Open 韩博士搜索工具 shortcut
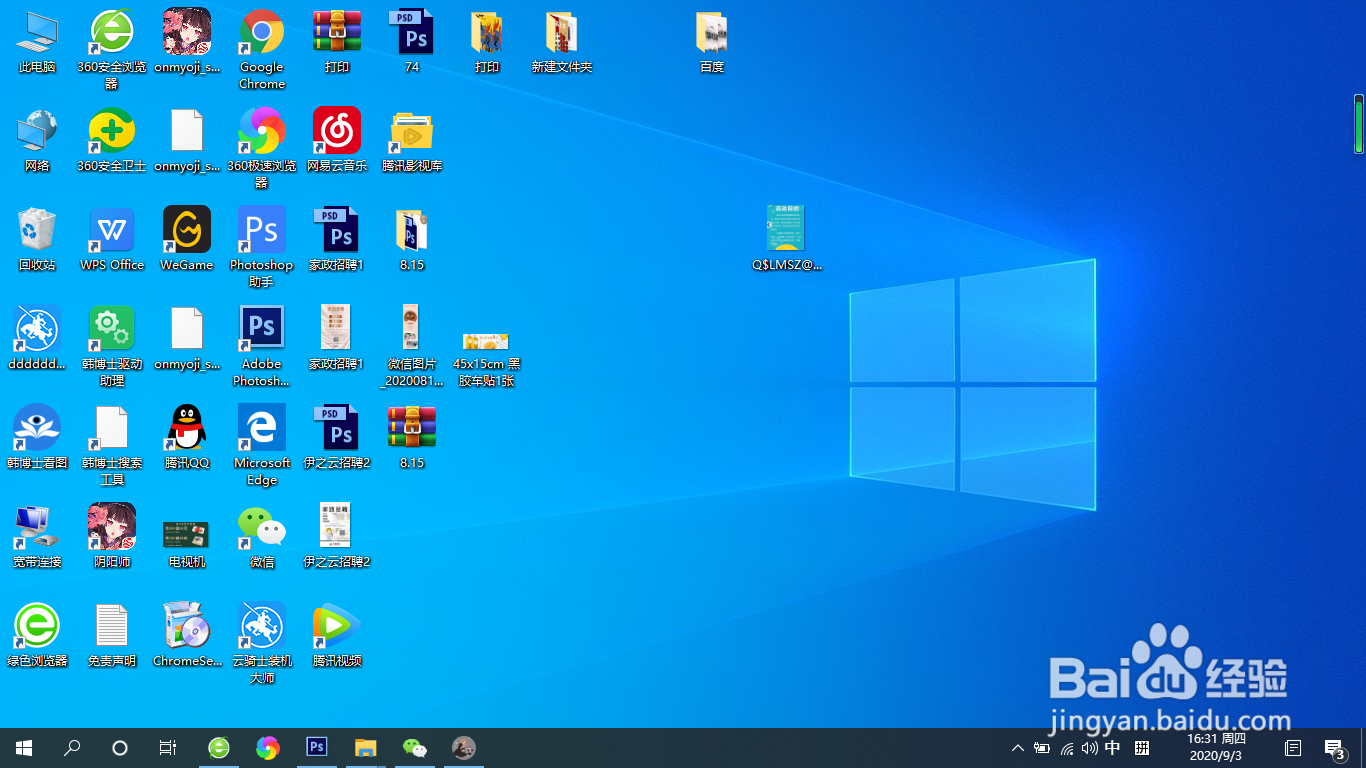This screenshot has height=768, width=1366. pos(112,446)
